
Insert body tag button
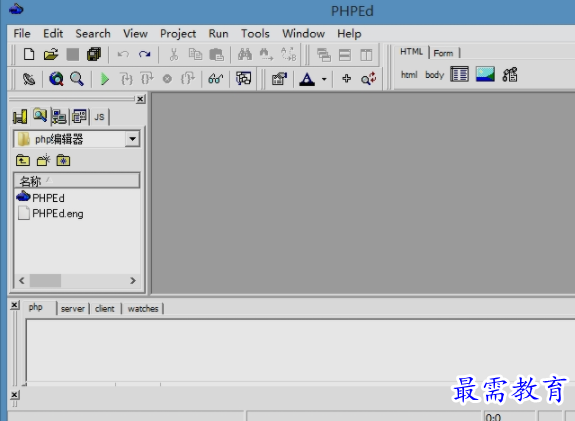tap(435, 75)
